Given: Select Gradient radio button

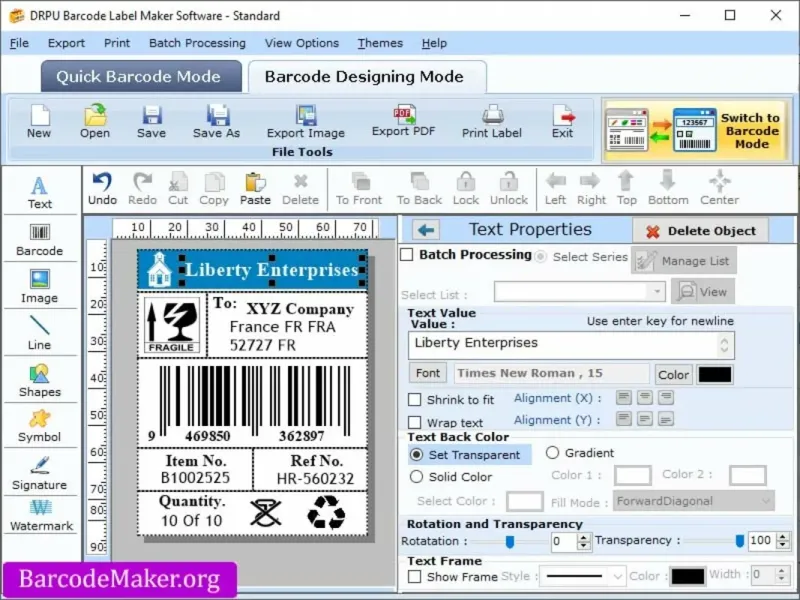Looking at the screenshot, I should click(553, 453).
